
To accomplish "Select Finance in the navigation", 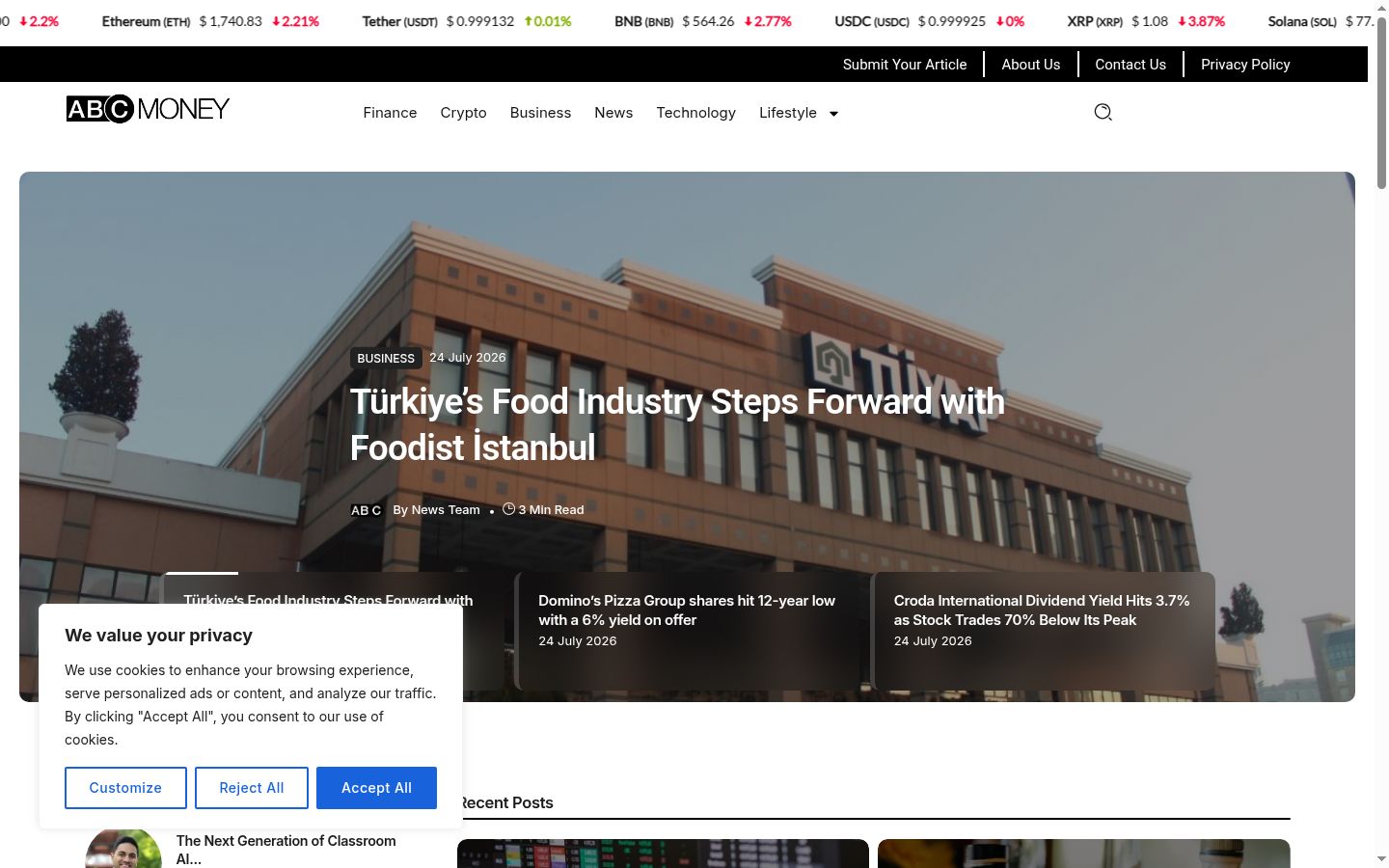I will 390,113.
